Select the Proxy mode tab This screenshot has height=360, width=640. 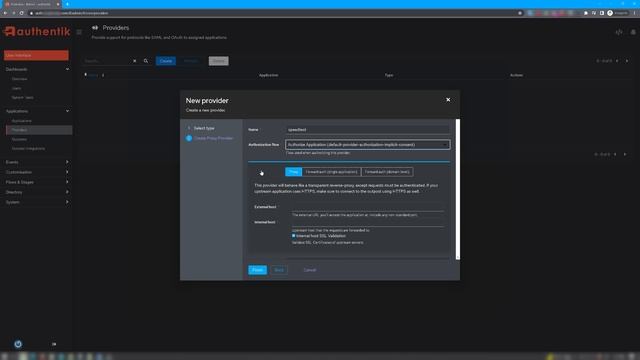[x=293, y=172]
